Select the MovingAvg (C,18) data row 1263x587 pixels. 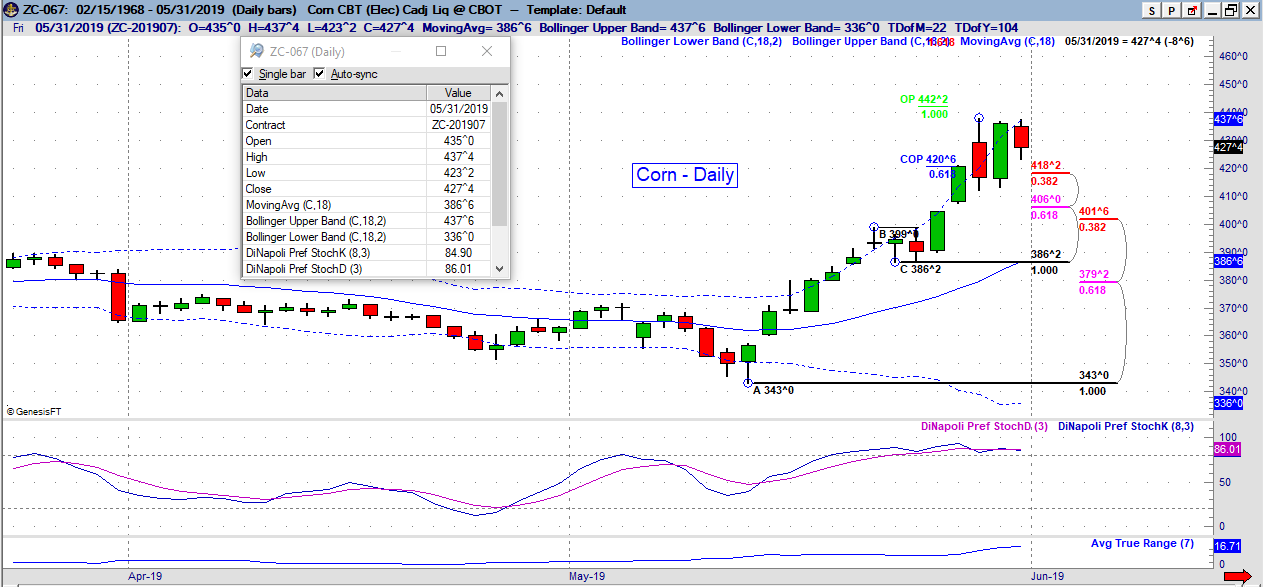click(366, 205)
